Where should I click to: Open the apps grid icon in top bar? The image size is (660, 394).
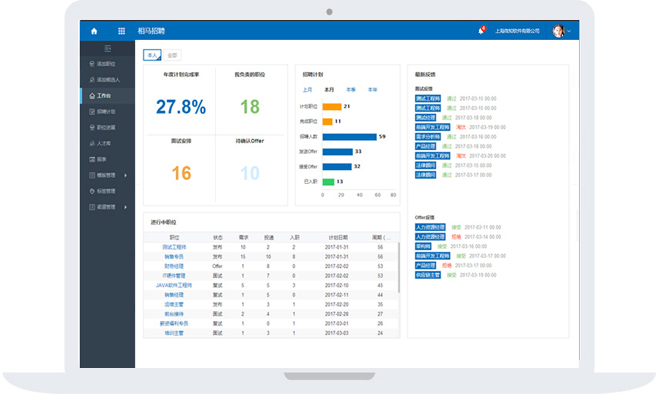[121, 31]
